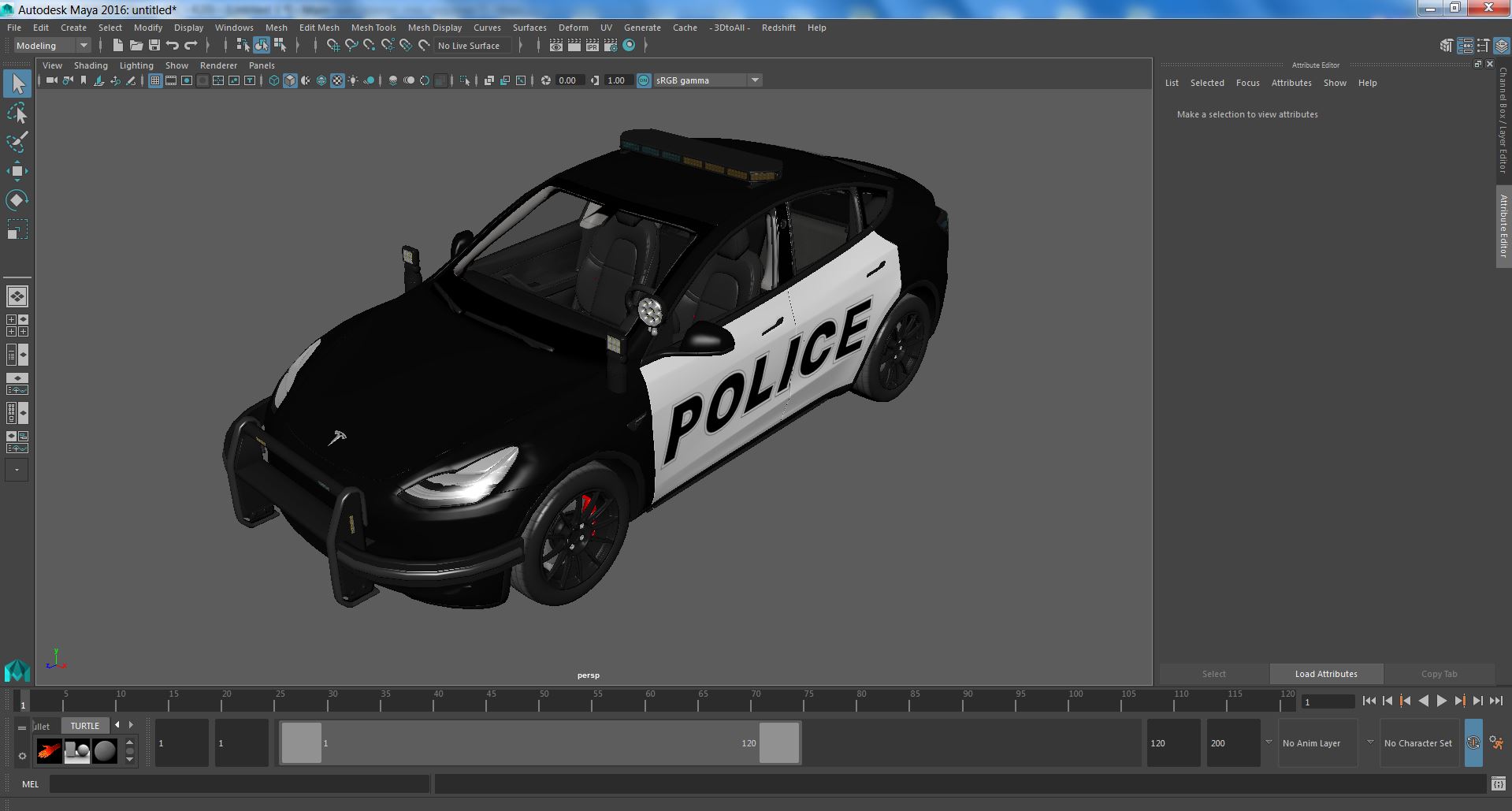The image size is (1512, 811).
Task: Choose the Paint selection tool
Action: tap(17, 143)
